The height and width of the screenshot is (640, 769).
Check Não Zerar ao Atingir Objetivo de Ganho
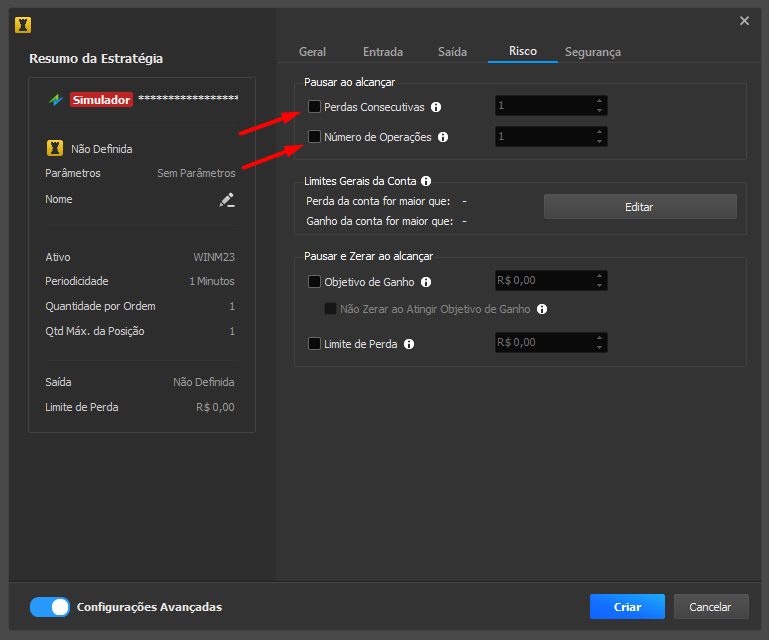coord(331,308)
